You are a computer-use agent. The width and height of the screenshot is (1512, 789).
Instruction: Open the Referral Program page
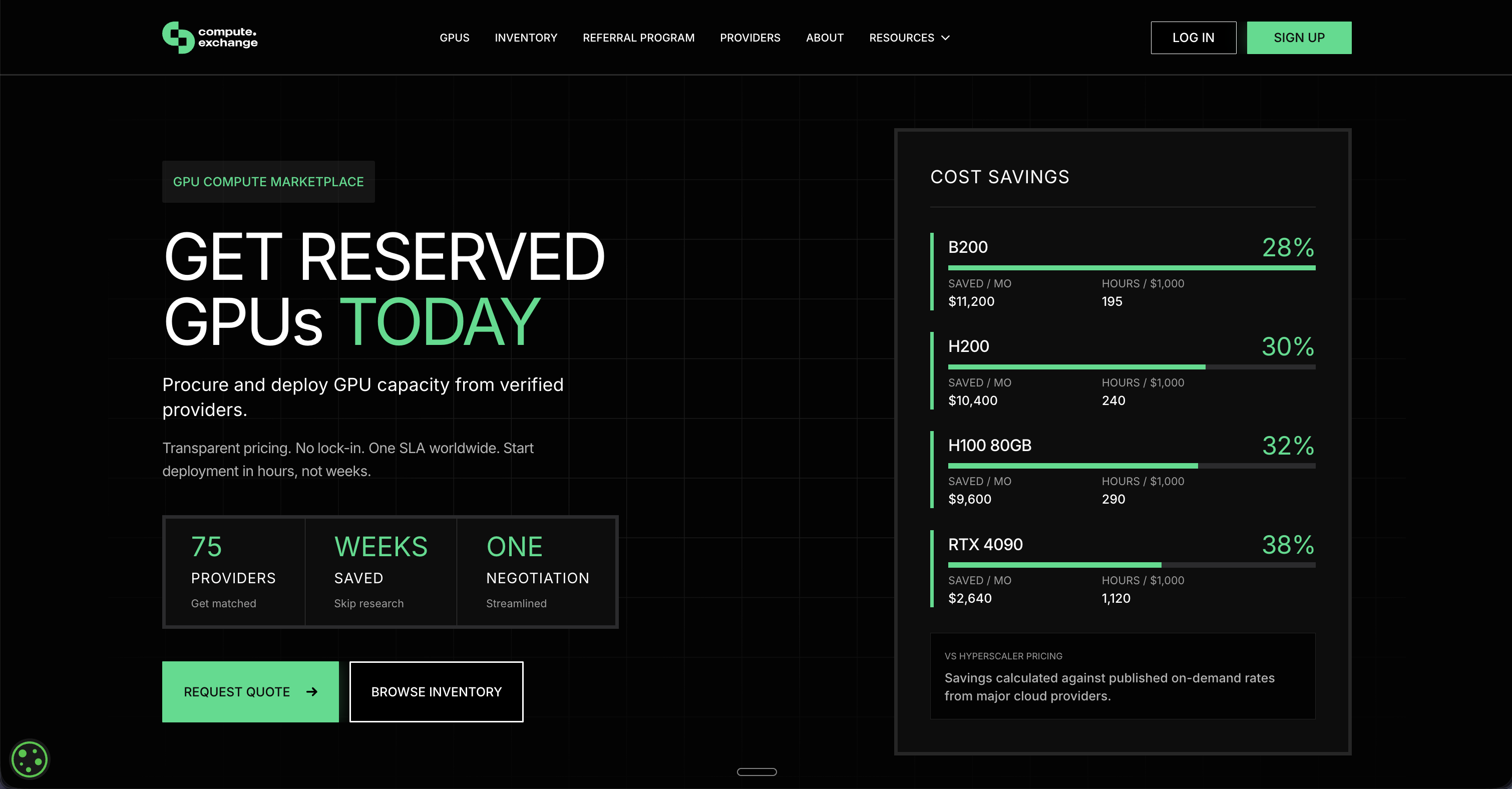tap(638, 38)
